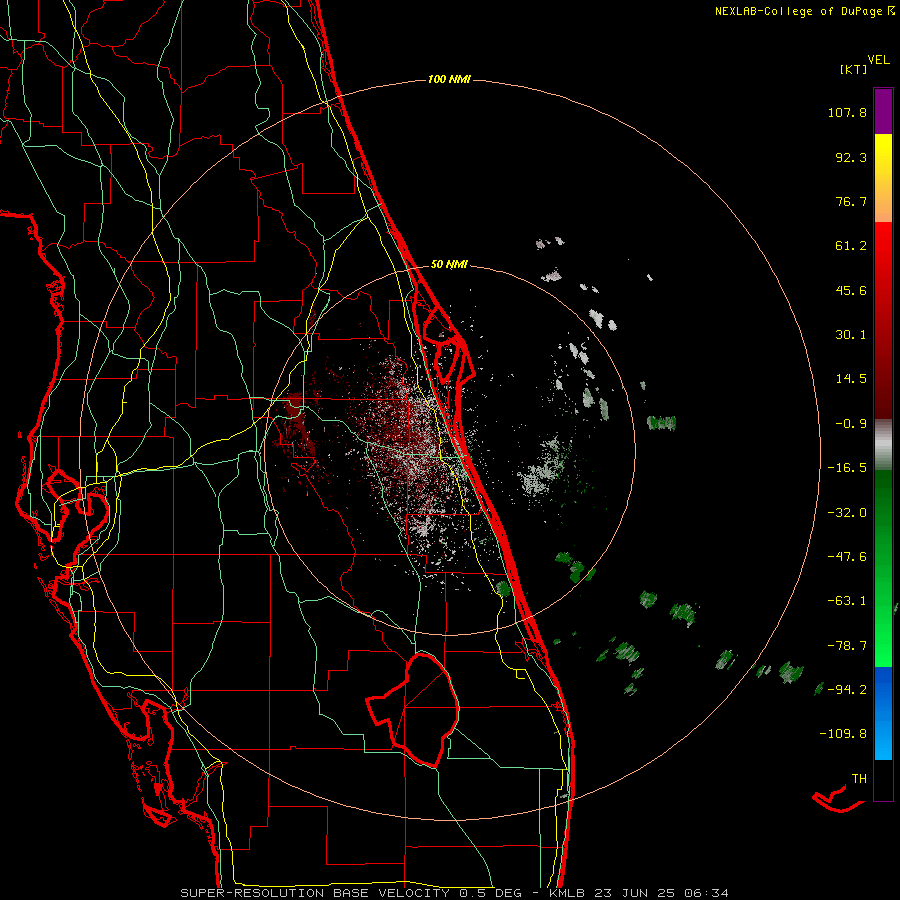Click the -16.5 legend value
The height and width of the screenshot is (900, 900).
(847, 468)
